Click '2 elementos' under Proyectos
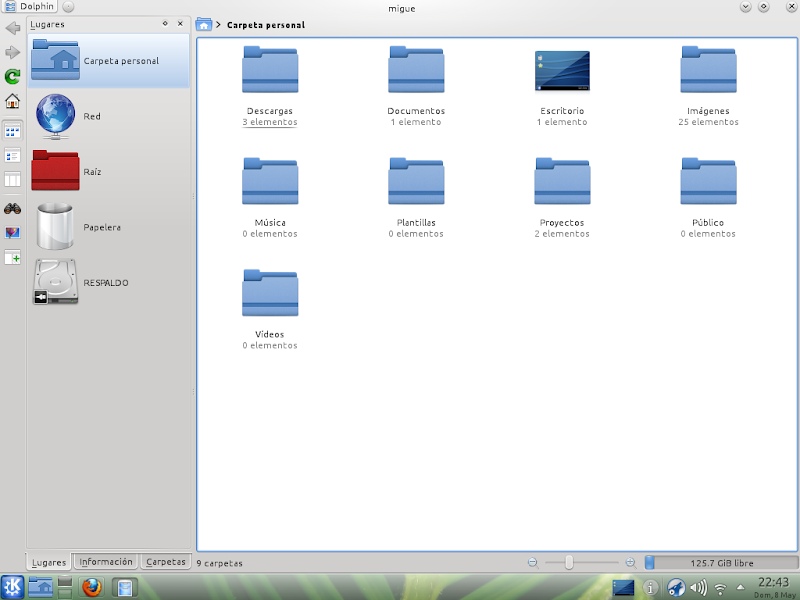Image resolution: width=800 pixels, height=600 pixels. pyautogui.click(x=562, y=234)
